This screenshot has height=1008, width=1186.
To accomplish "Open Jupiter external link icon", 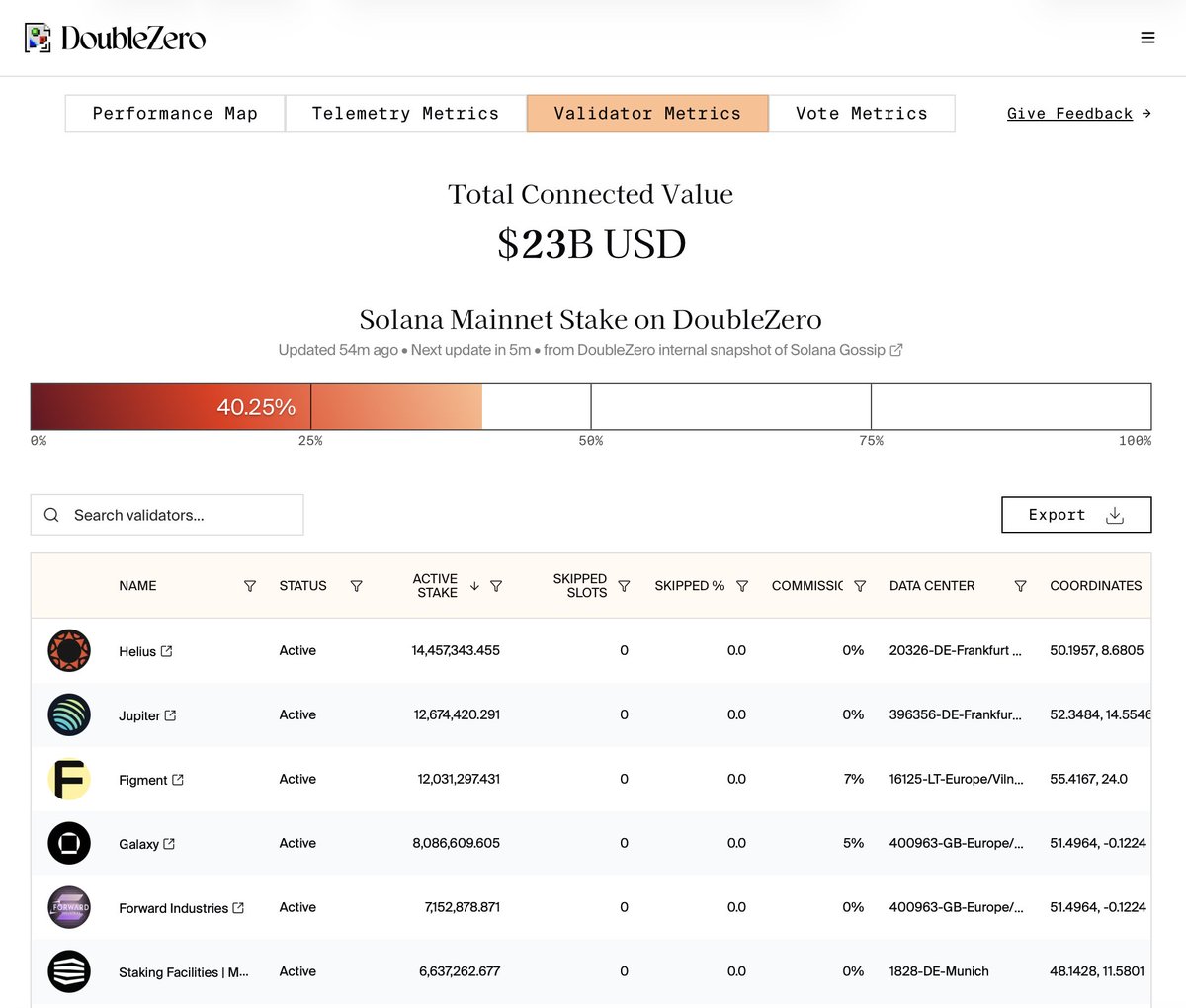I will click(170, 715).
